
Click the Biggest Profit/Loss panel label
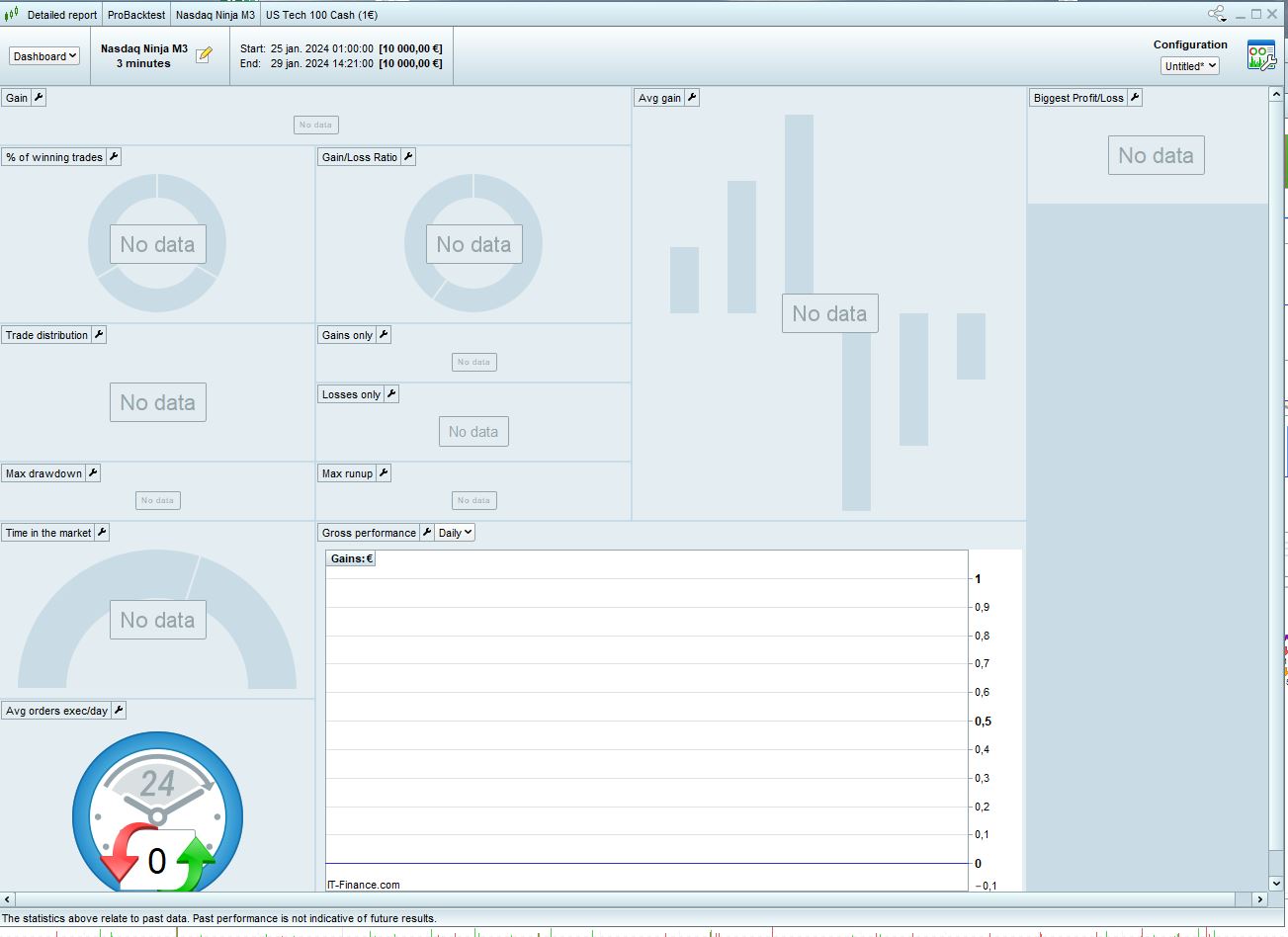pyautogui.click(x=1078, y=98)
